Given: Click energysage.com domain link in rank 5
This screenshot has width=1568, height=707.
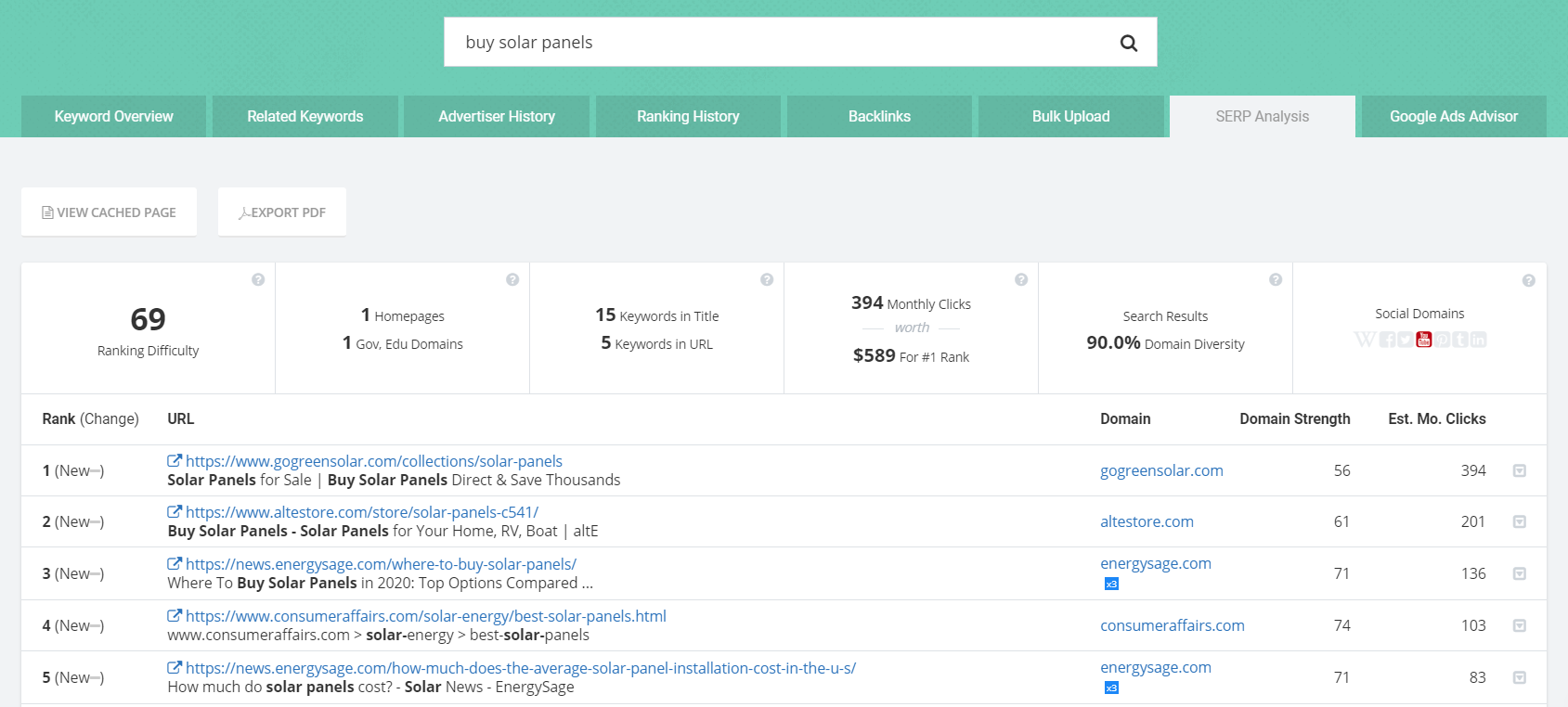Looking at the screenshot, I should click(1156, 667).
